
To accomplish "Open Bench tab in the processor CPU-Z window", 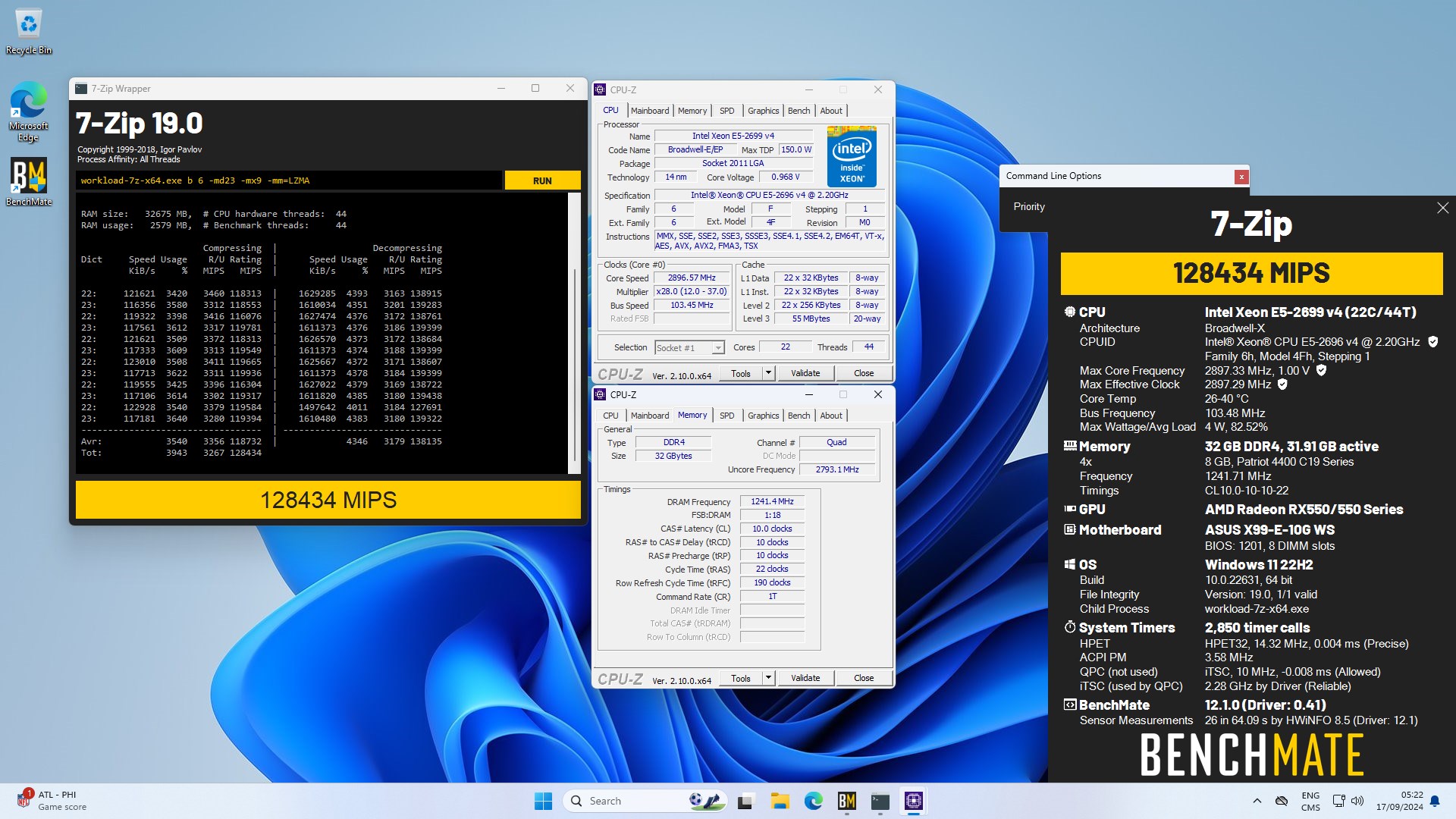I will [799, 111].
